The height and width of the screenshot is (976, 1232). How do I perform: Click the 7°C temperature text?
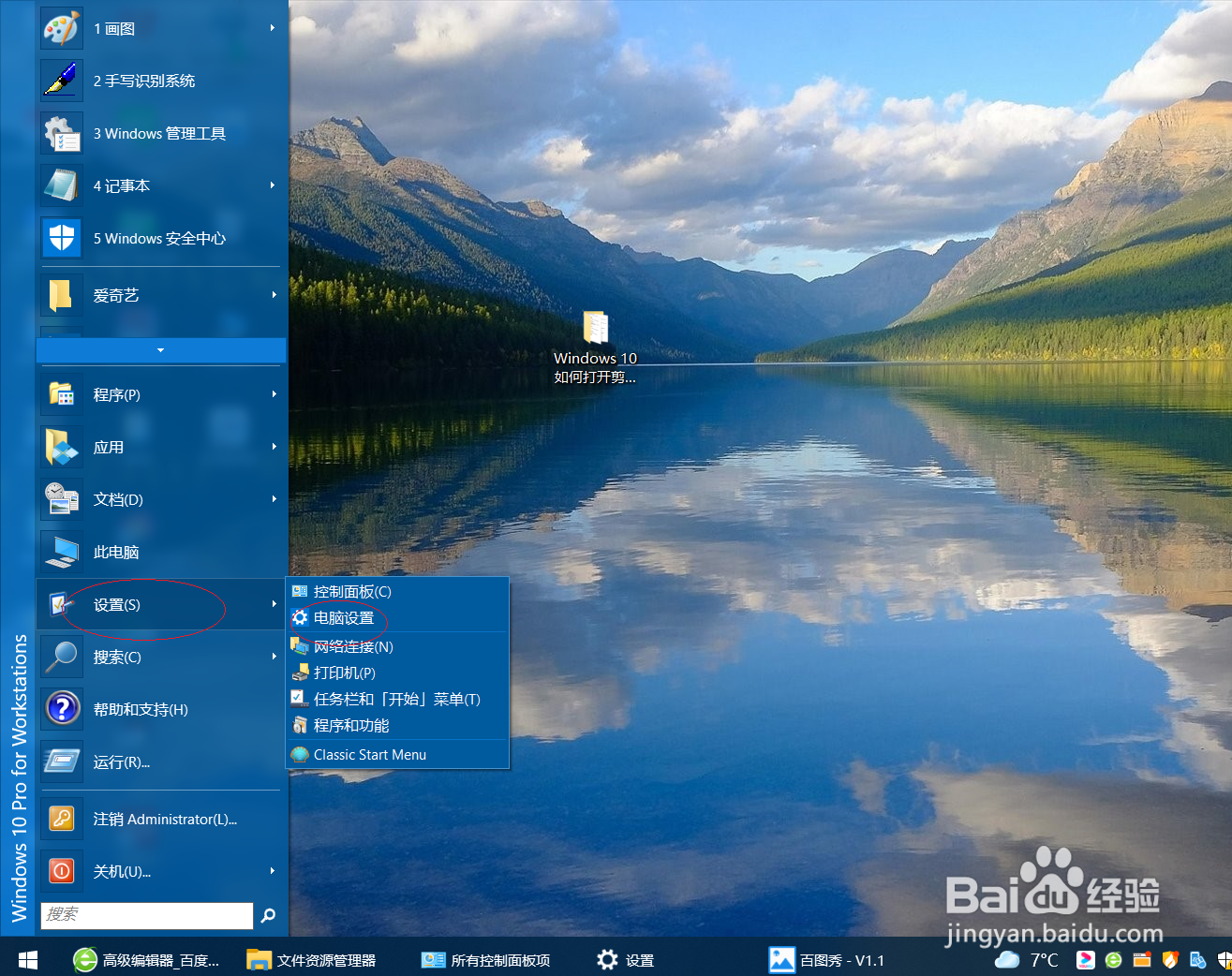[x=1044, y=960]
